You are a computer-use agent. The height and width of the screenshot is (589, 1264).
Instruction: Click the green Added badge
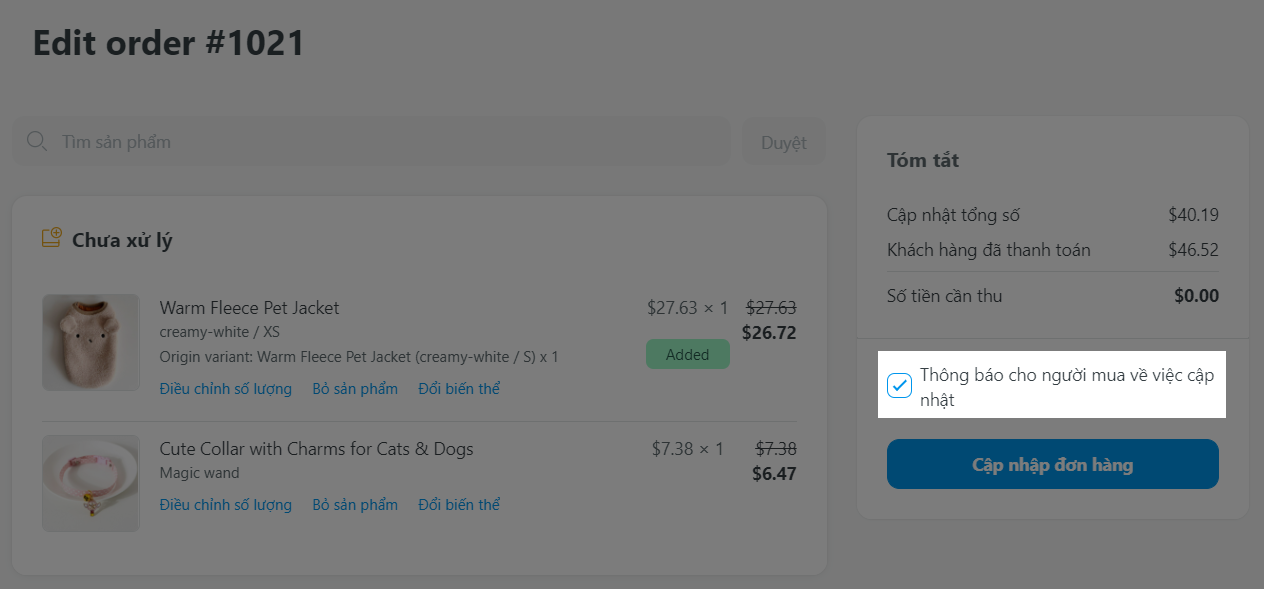click(687, 354)
